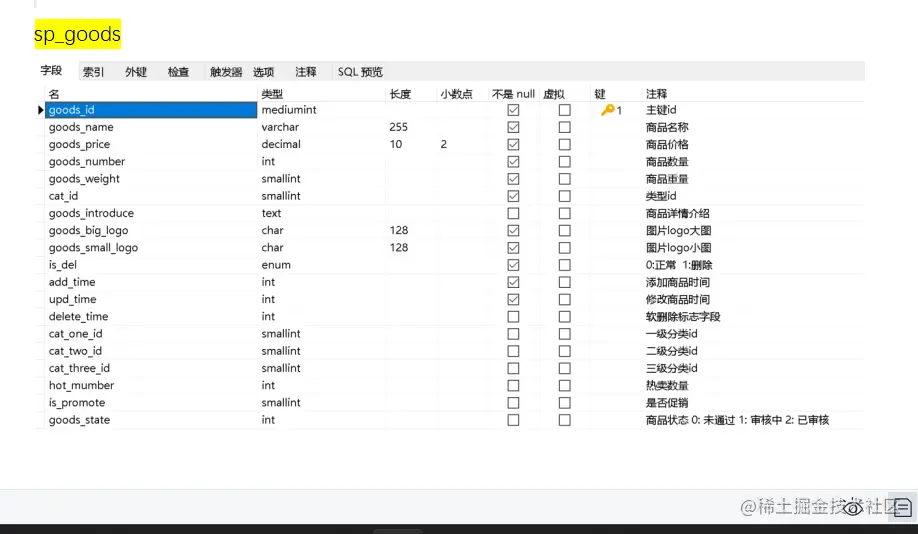Click the 不是 null column header

pos(513,94)
